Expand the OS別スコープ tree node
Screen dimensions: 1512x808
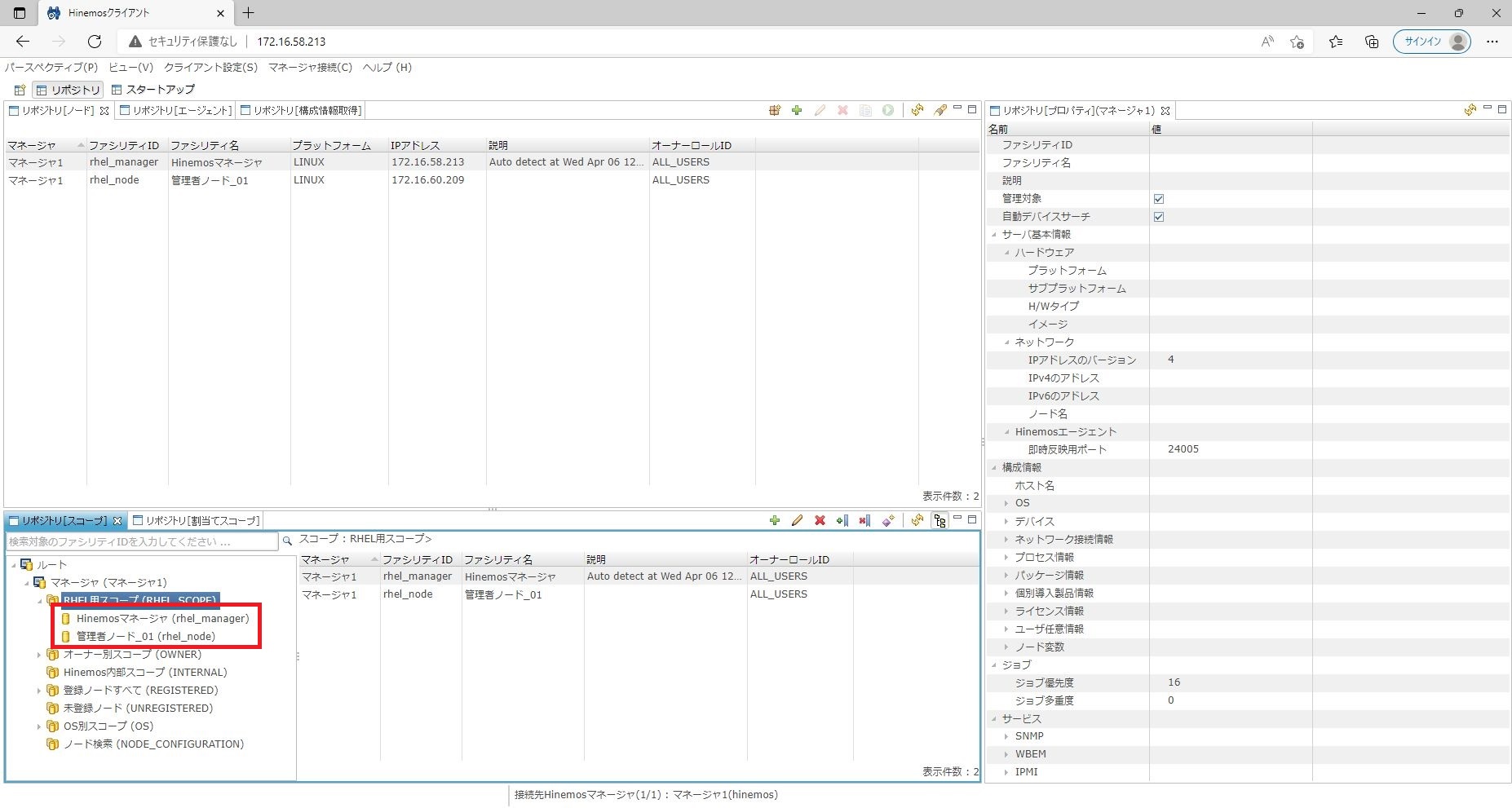coord(39,726)
